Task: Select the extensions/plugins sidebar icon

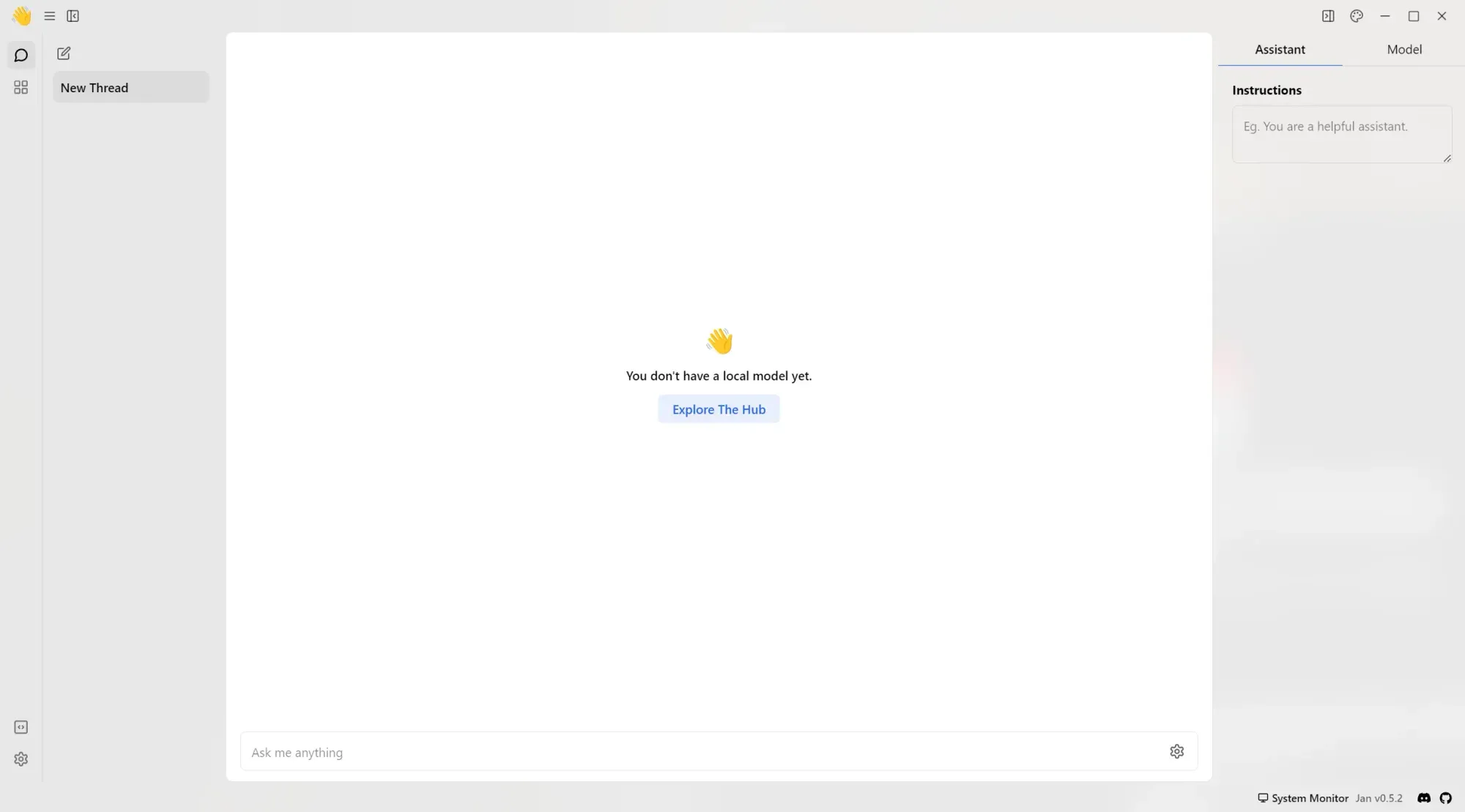Action: tap(21, 87)
